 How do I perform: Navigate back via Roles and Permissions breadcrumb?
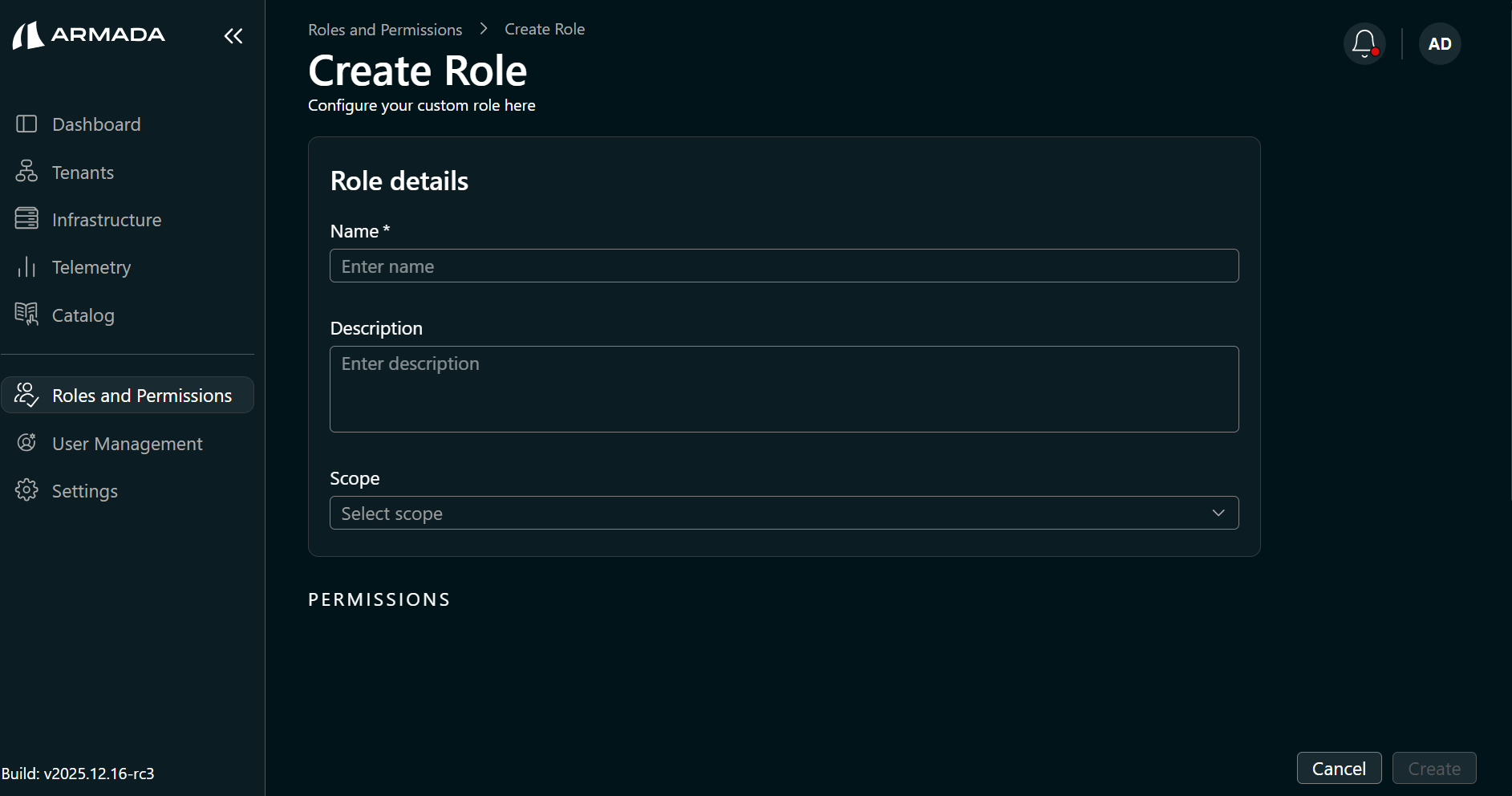click(384, 29)
